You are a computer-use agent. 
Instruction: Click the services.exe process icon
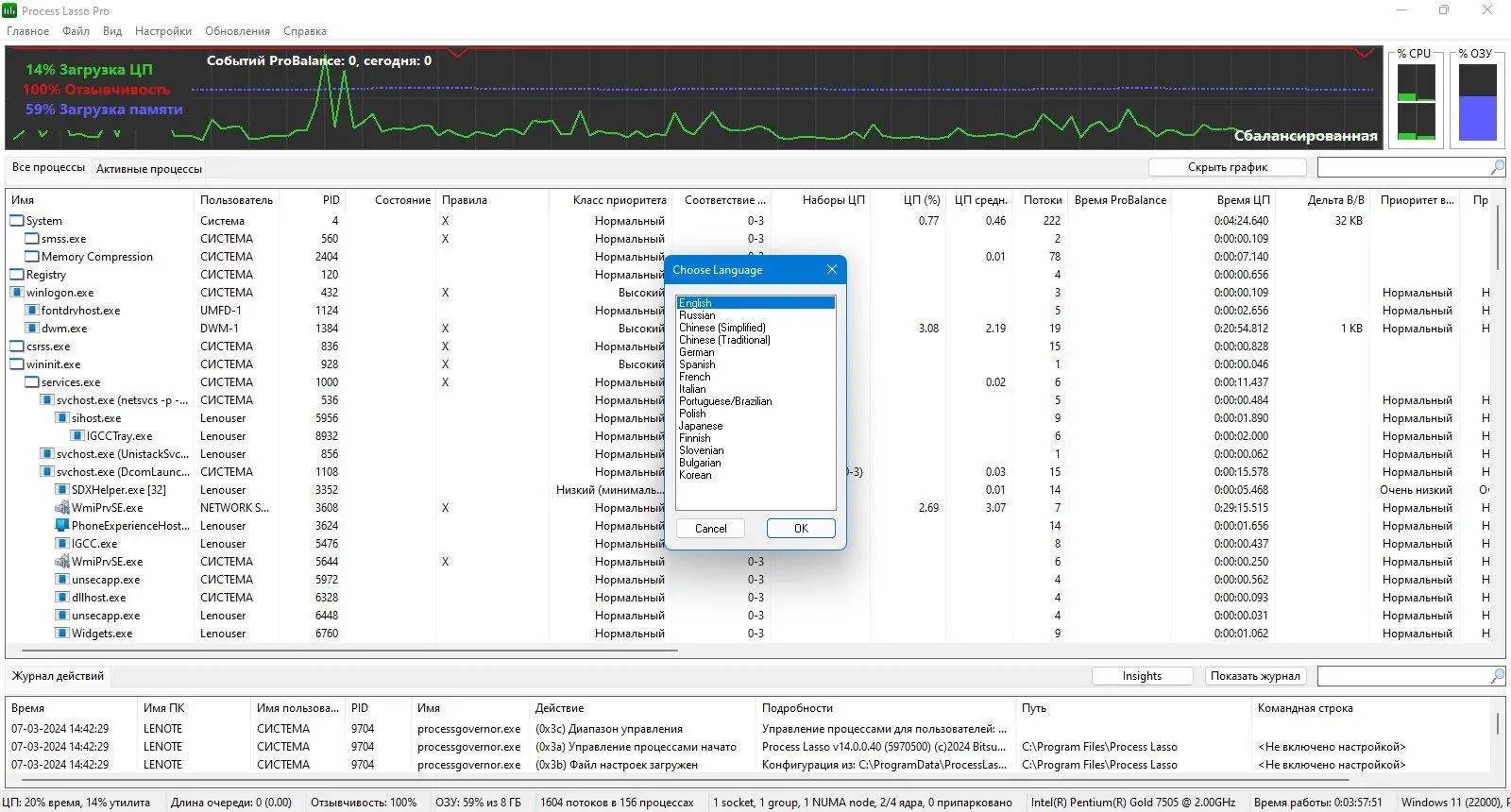coord(32,382)
